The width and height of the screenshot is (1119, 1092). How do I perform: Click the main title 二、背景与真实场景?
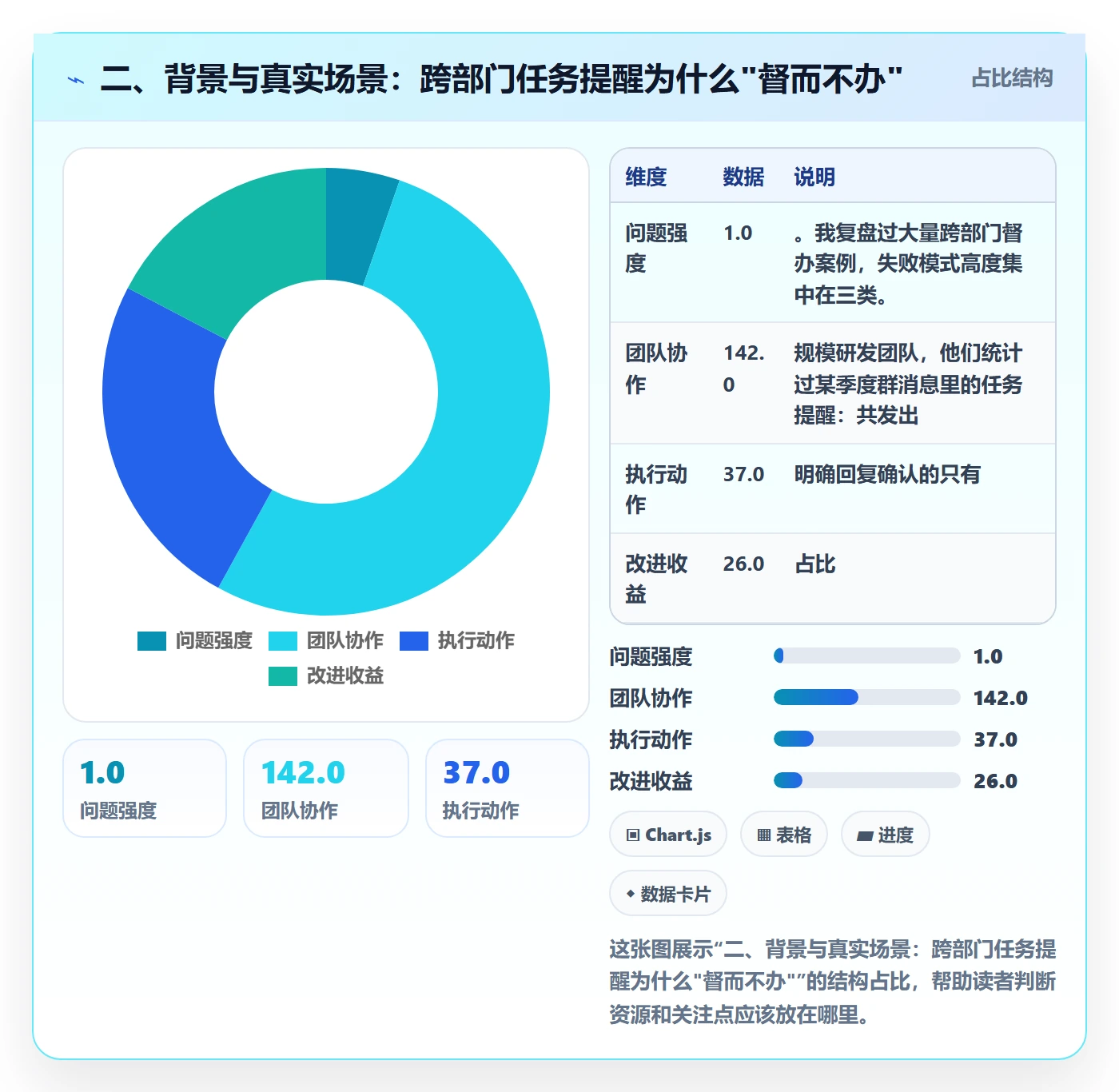pyautogui.click(x=500, y=79)
